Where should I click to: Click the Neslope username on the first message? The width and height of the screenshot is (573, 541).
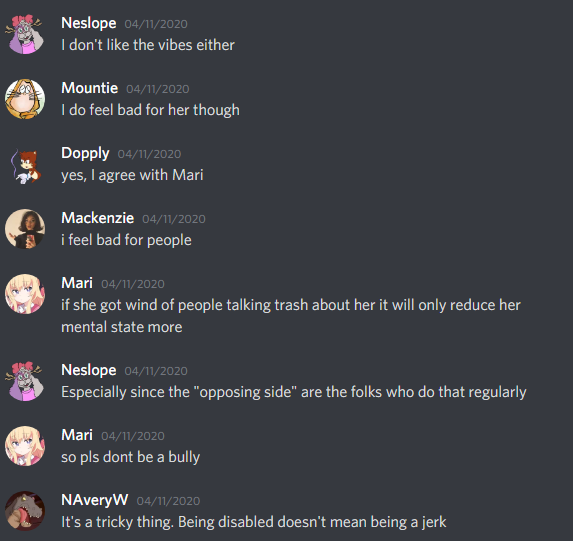[x=89, y=23]
